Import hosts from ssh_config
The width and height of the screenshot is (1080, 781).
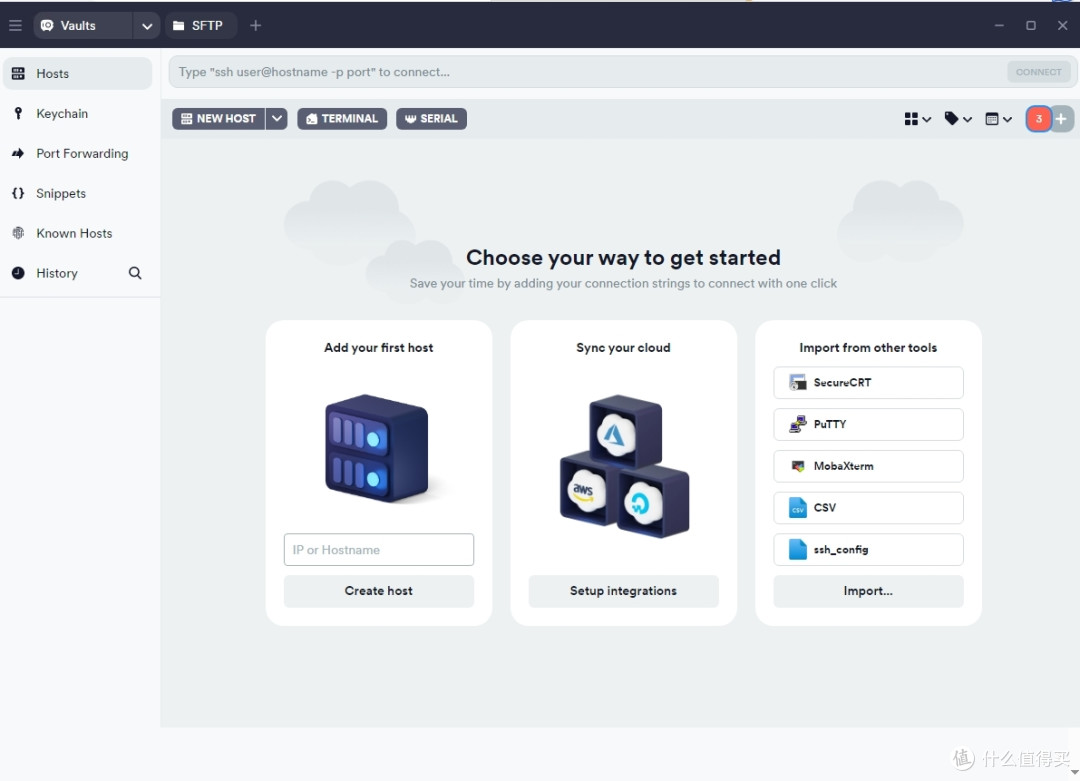[869, 550]
